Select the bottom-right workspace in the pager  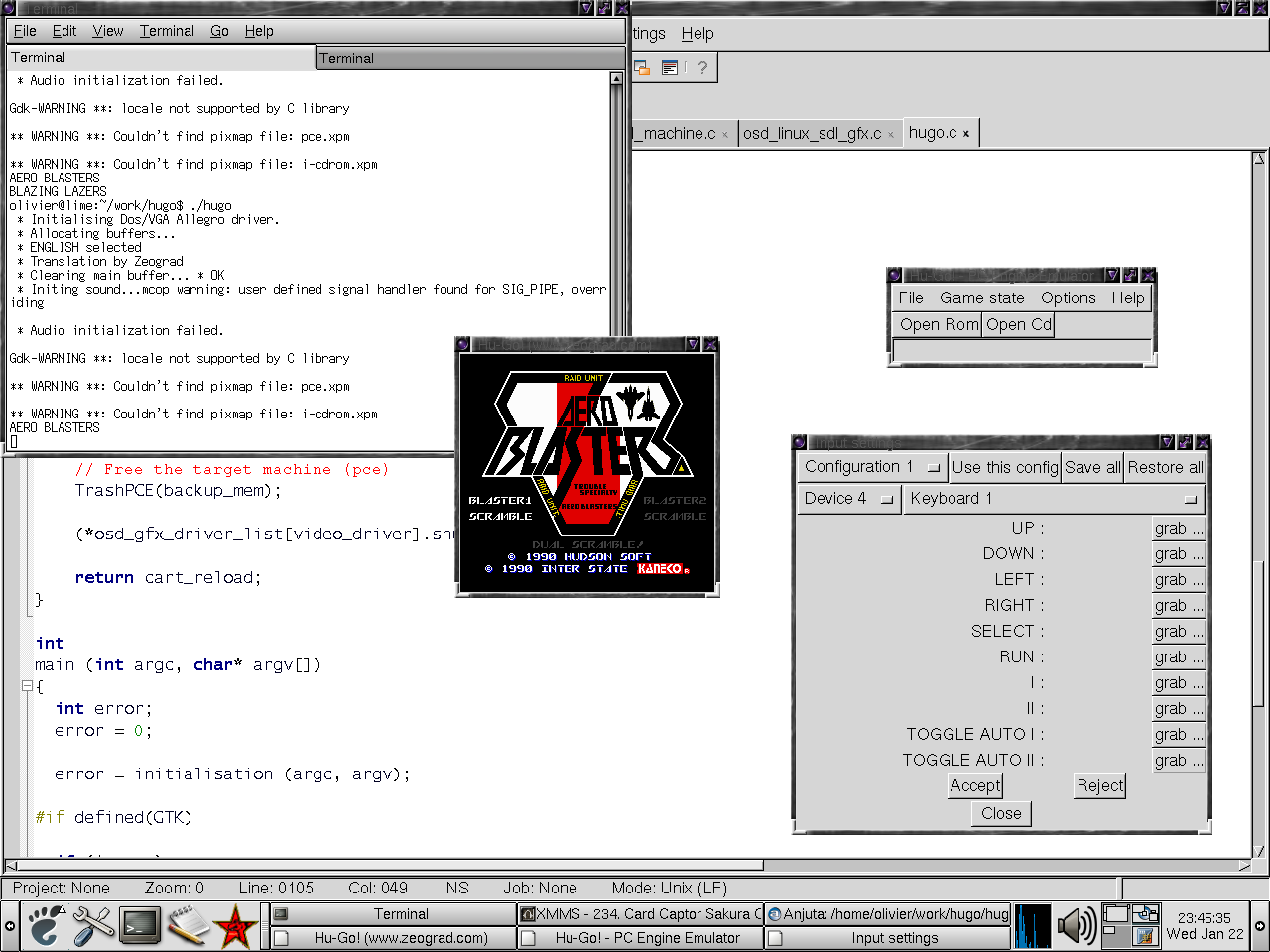click(x=1145, y=936)
